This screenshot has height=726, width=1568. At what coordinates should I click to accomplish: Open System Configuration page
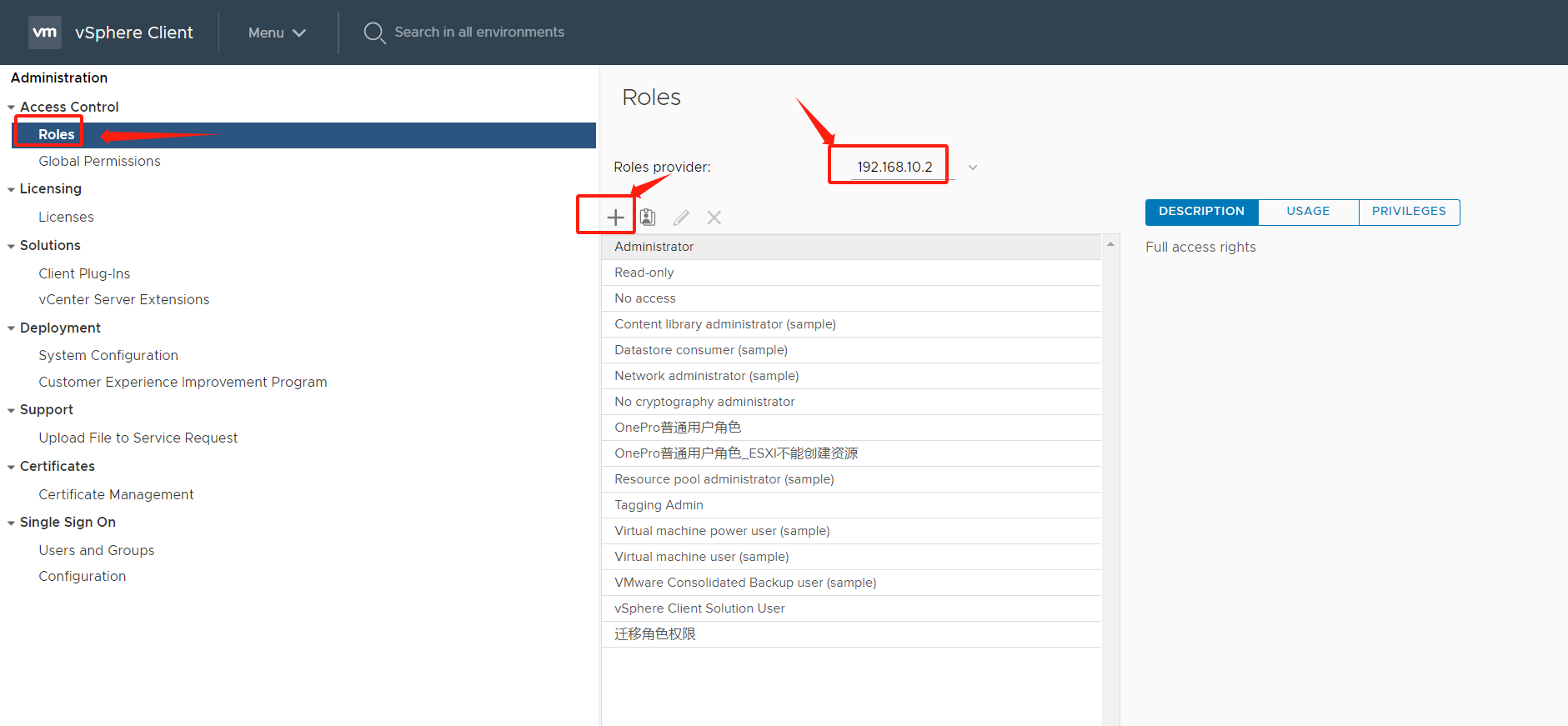coord(108,355)
